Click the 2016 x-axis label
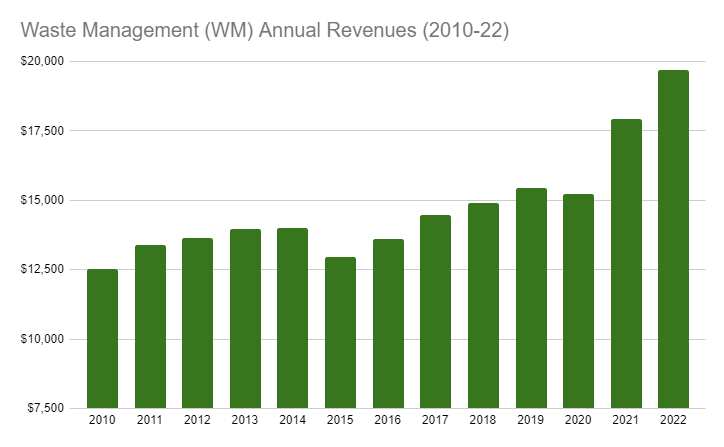 pos(388,420)
